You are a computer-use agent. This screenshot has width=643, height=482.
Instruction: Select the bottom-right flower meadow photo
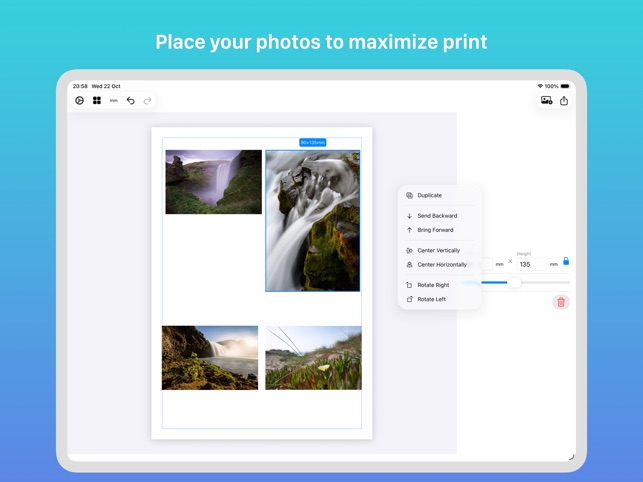pos(313,357)
